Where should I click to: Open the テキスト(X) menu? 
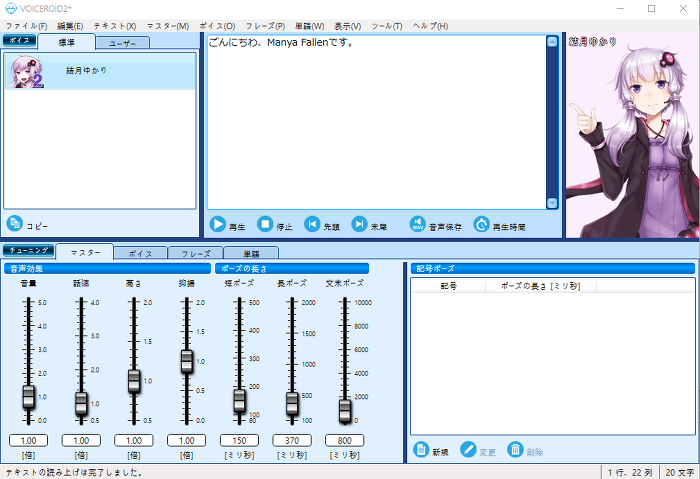click(x=115, y=26)
